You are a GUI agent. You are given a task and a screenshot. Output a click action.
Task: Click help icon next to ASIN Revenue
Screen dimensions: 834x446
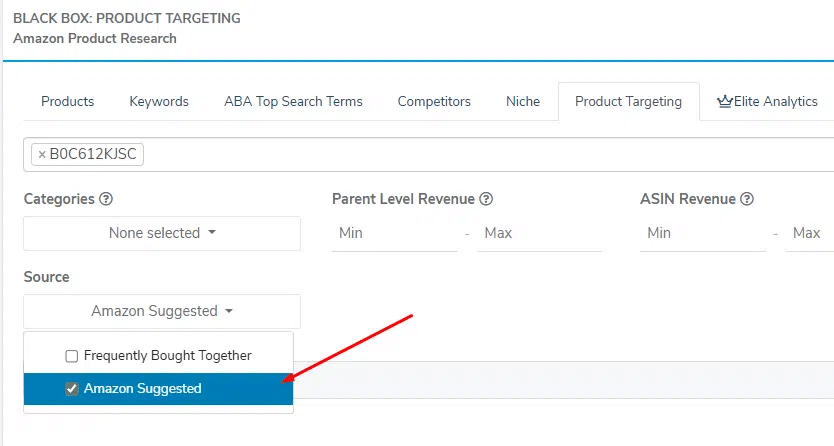[747, 199]
